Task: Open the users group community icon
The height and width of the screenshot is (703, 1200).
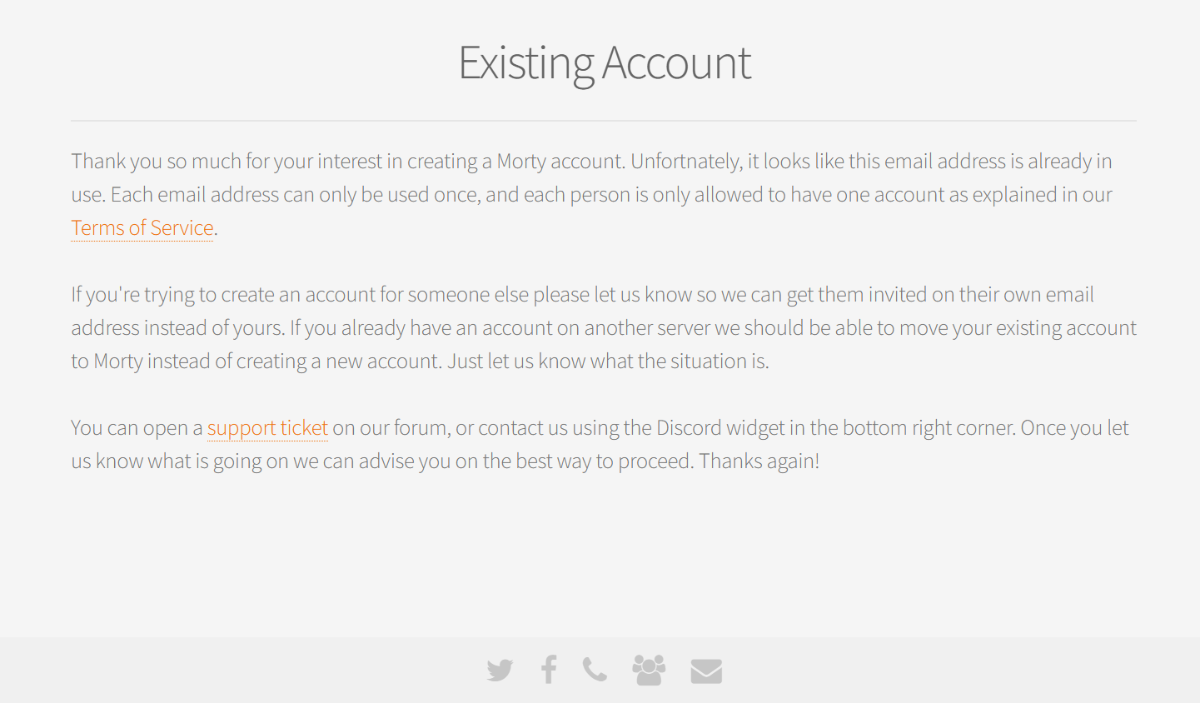Action: (x=649, y=670)
